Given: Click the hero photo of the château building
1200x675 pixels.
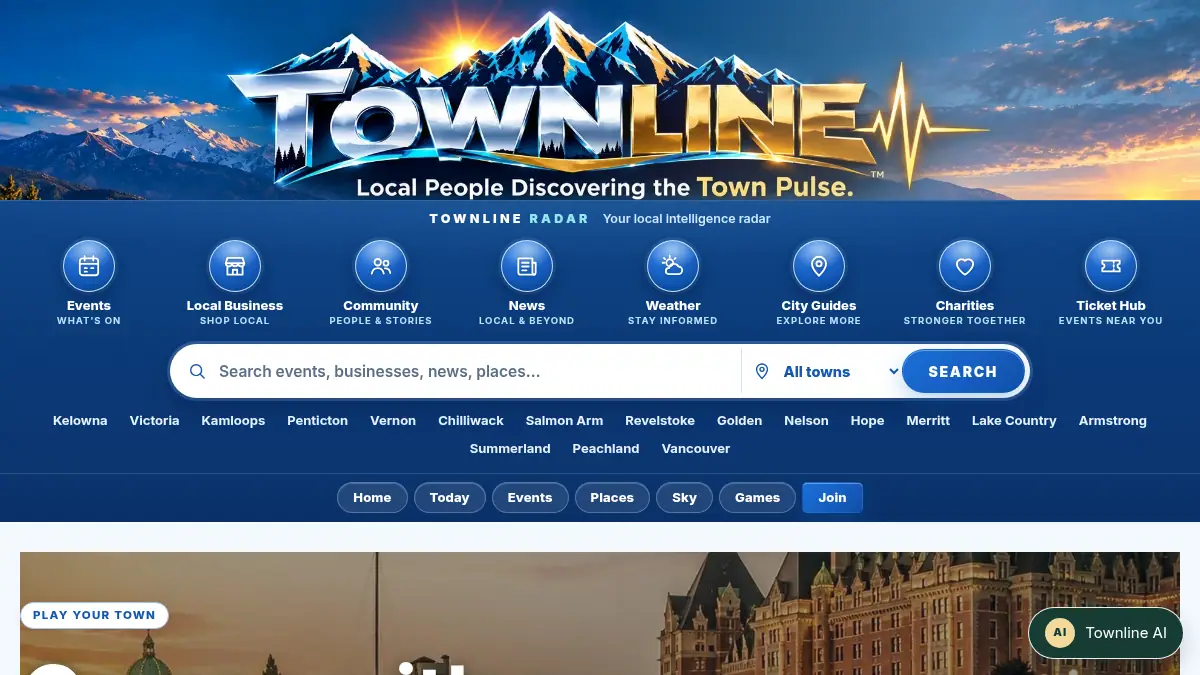Looking at the screenshot, I should (x=600, y=613).
